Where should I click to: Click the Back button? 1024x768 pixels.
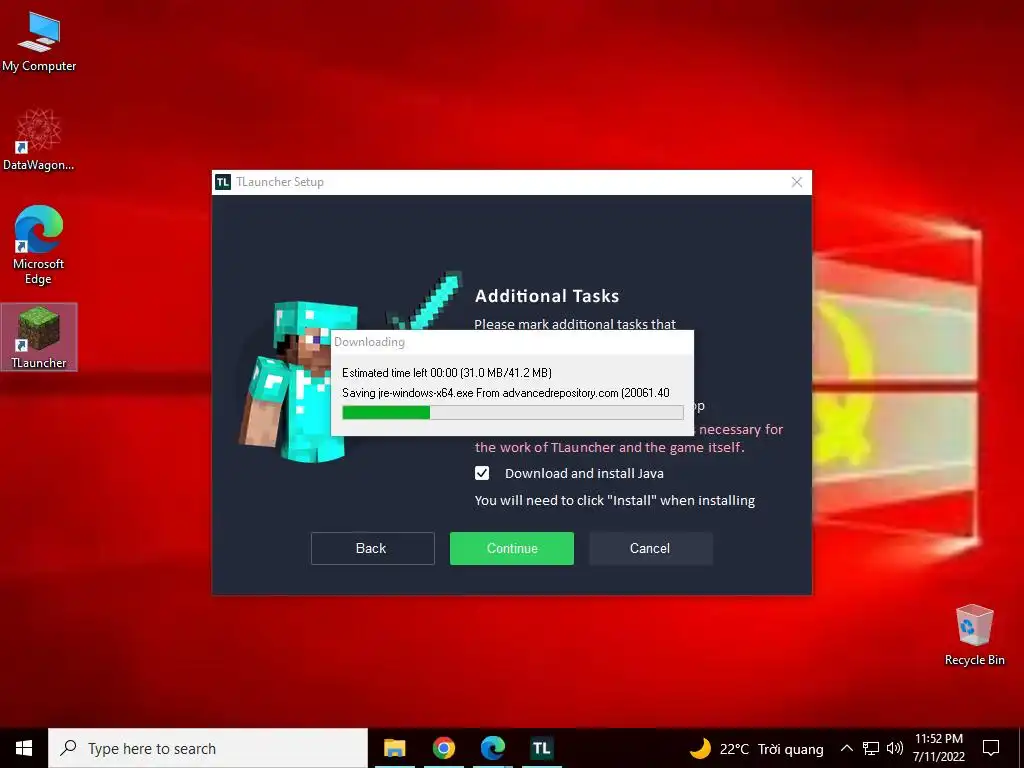pyautogui.click(x=372, y=548)
